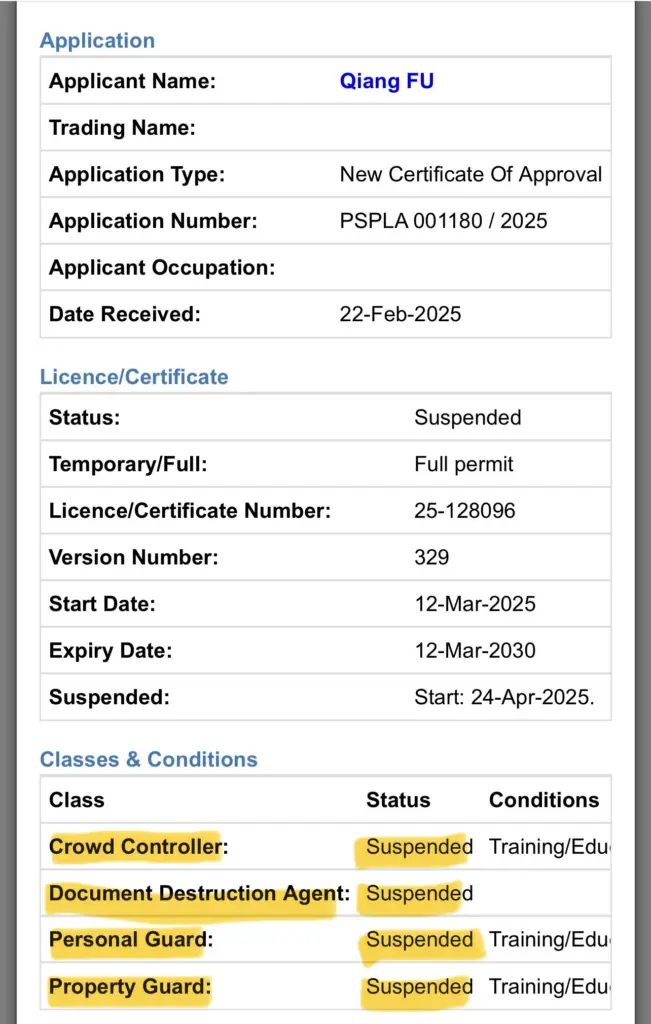651x1024 pixels.
Task: Click the Full permit value
Action: coord(464,464)
